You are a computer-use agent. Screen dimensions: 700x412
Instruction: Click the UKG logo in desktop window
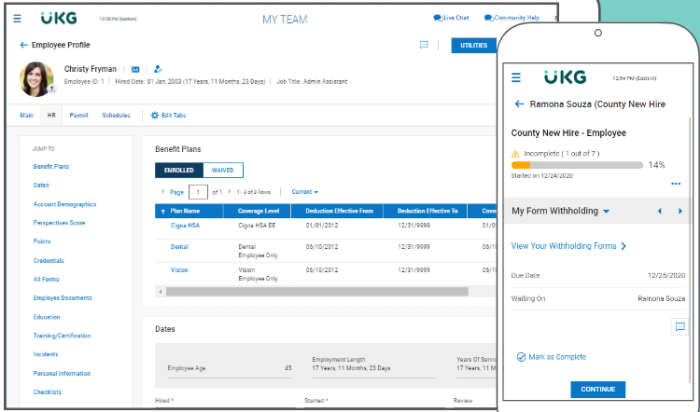click(x=59, y=18)
